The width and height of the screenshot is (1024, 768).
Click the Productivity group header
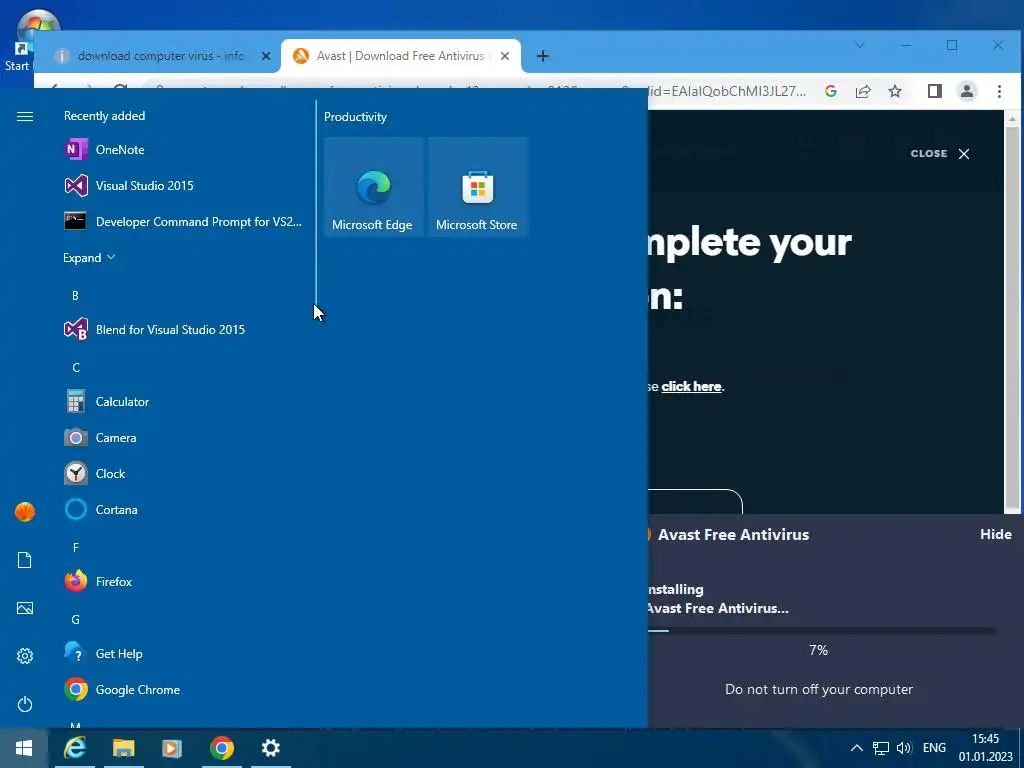[x=355, y=117]
